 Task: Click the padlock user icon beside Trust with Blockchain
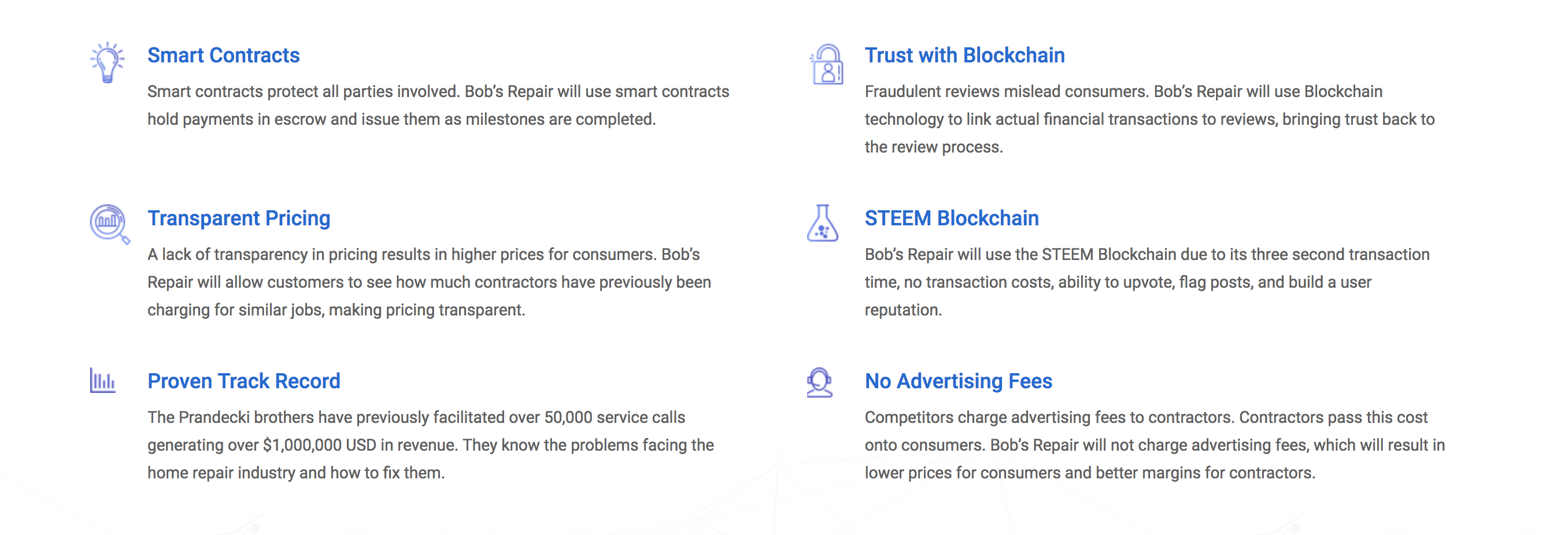[826, 64]
